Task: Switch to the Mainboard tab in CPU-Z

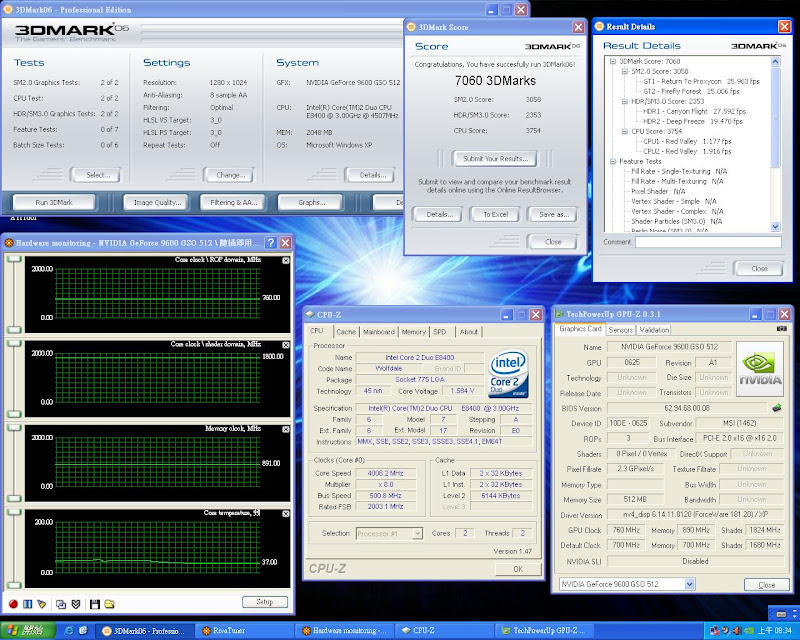Action: pyautogui.click(x=379, y=332)
